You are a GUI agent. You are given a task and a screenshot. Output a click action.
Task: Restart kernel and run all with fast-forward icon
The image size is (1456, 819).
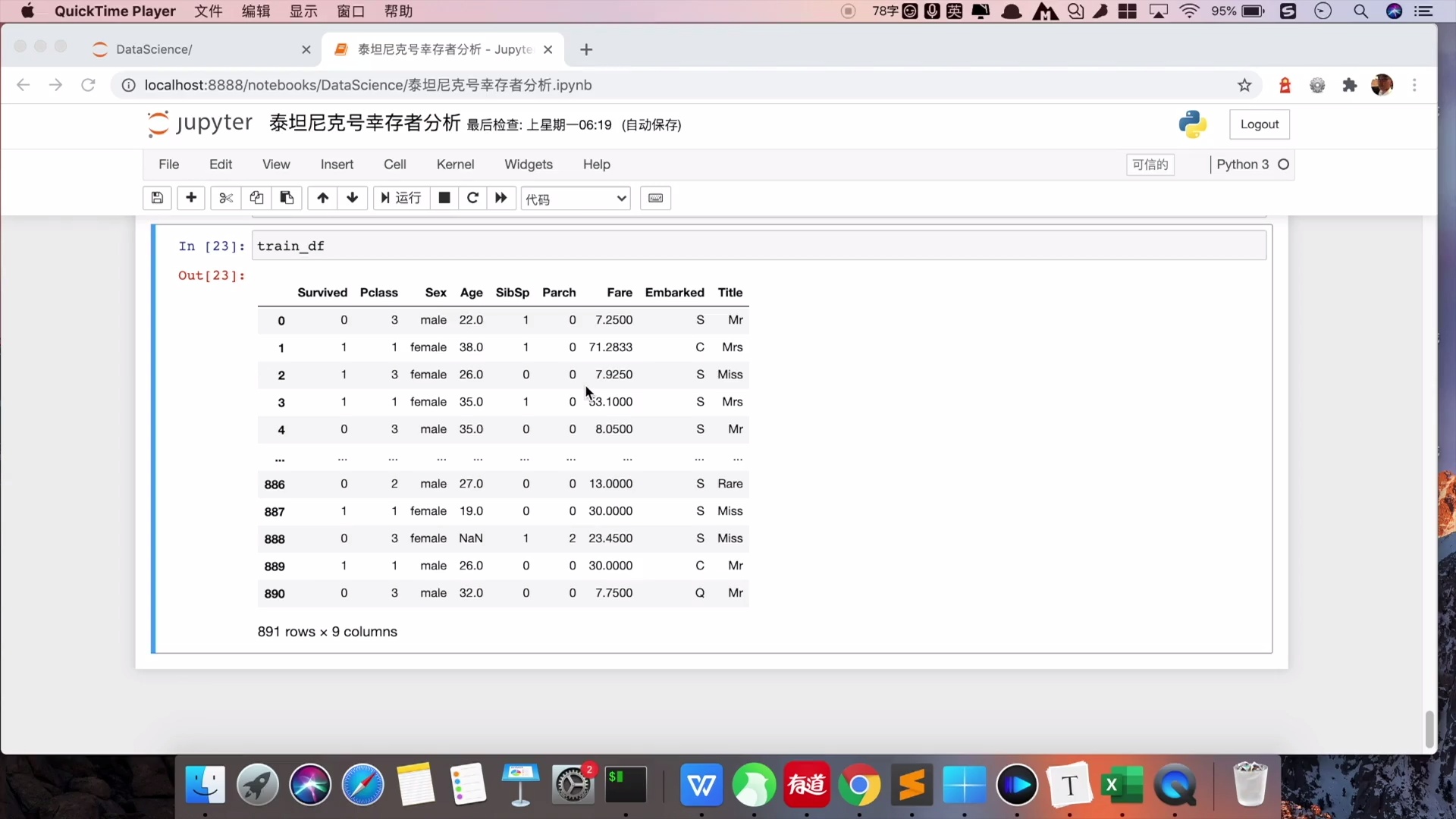[500, 198]
